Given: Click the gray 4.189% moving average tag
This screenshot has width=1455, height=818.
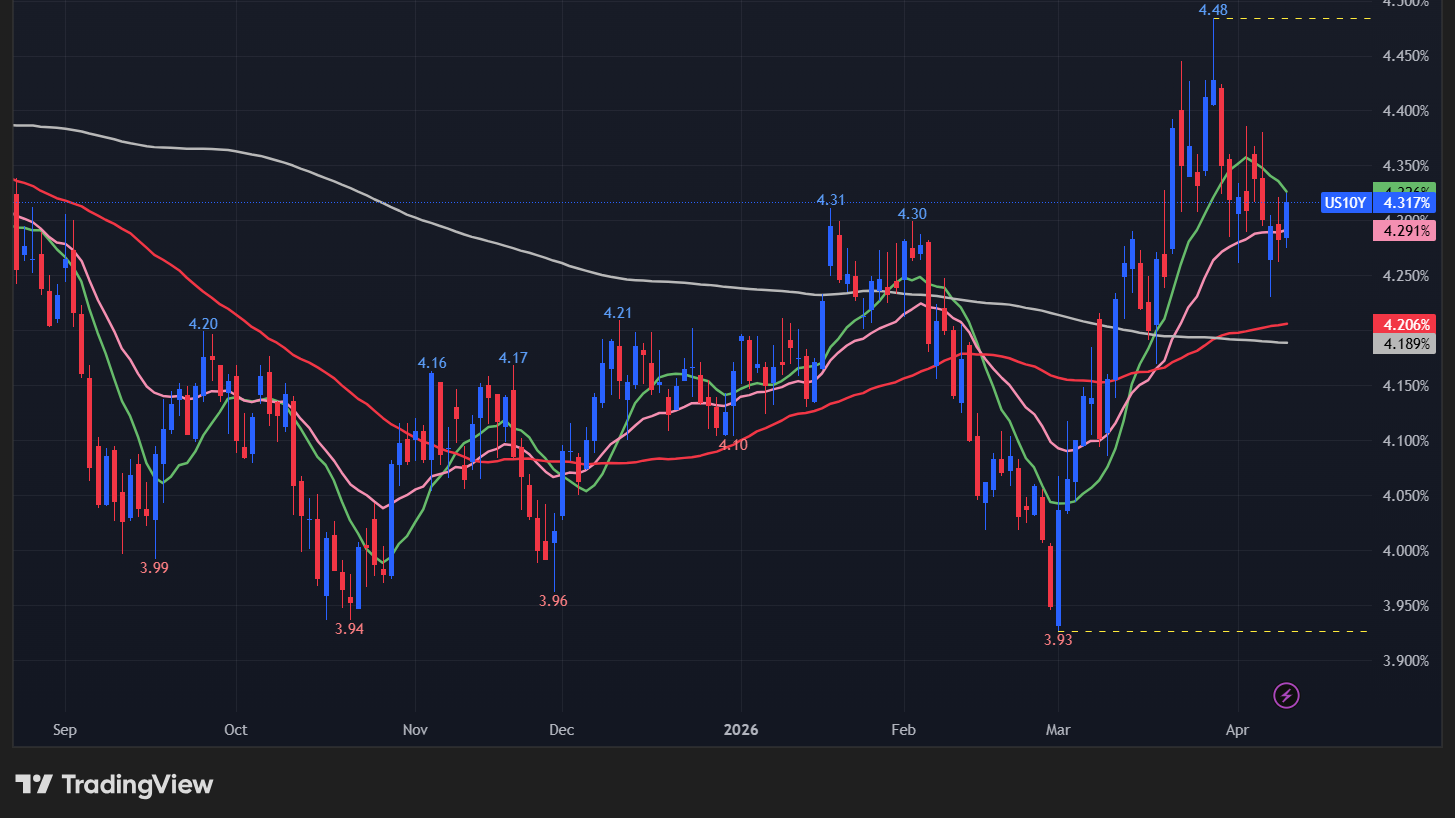Looking at the screenshot, I should 1405,344.
